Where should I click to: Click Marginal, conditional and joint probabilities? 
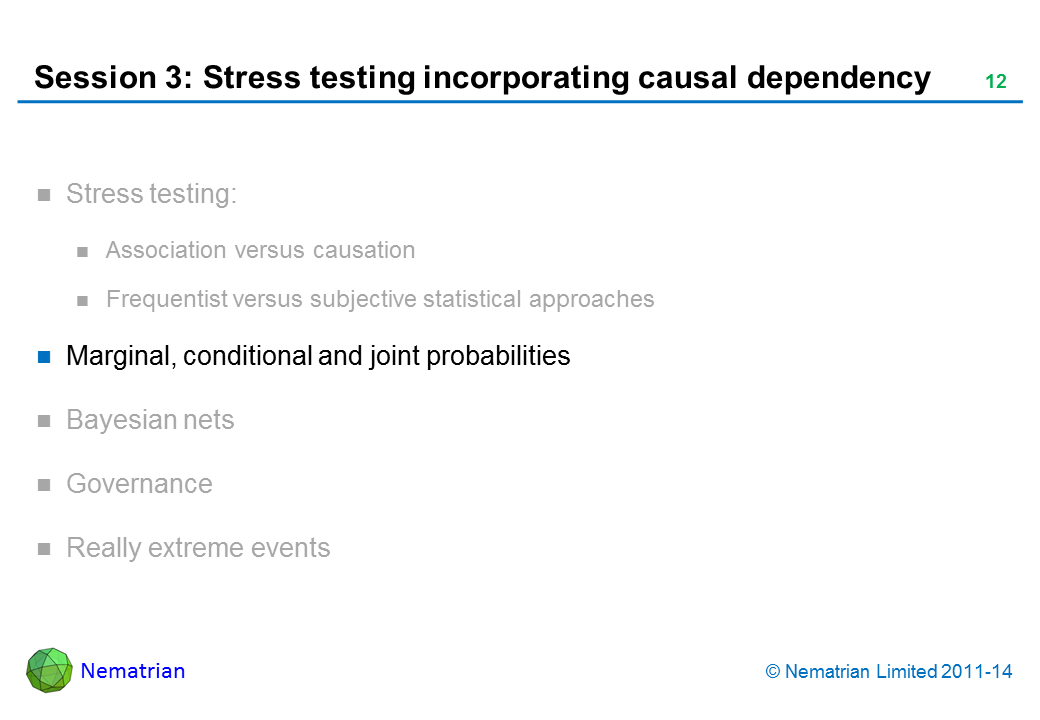[x=318, y=356]
